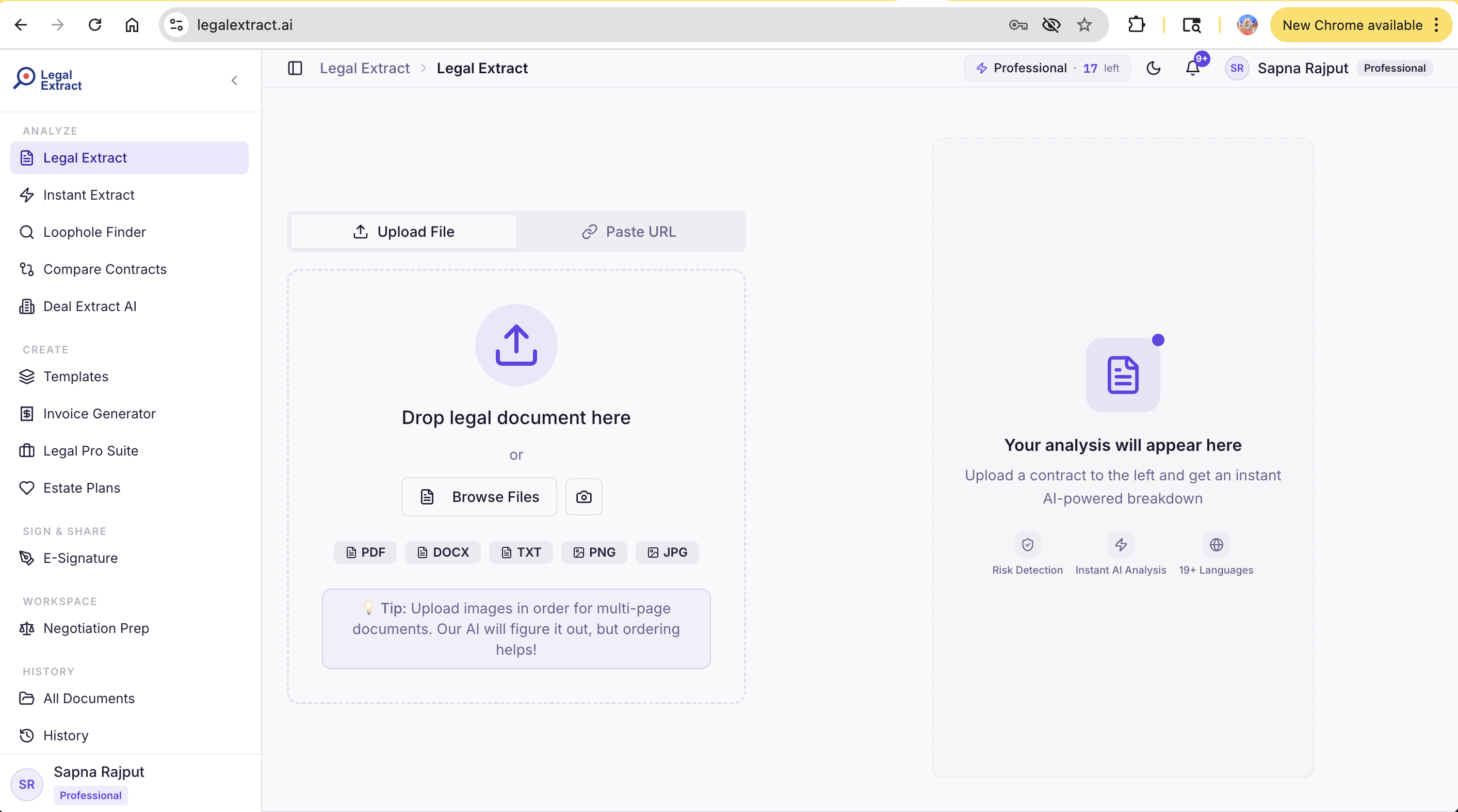Open Deal Extract AI in the sidebar
Screen dimensions: 1458x812
coord(129,307)
